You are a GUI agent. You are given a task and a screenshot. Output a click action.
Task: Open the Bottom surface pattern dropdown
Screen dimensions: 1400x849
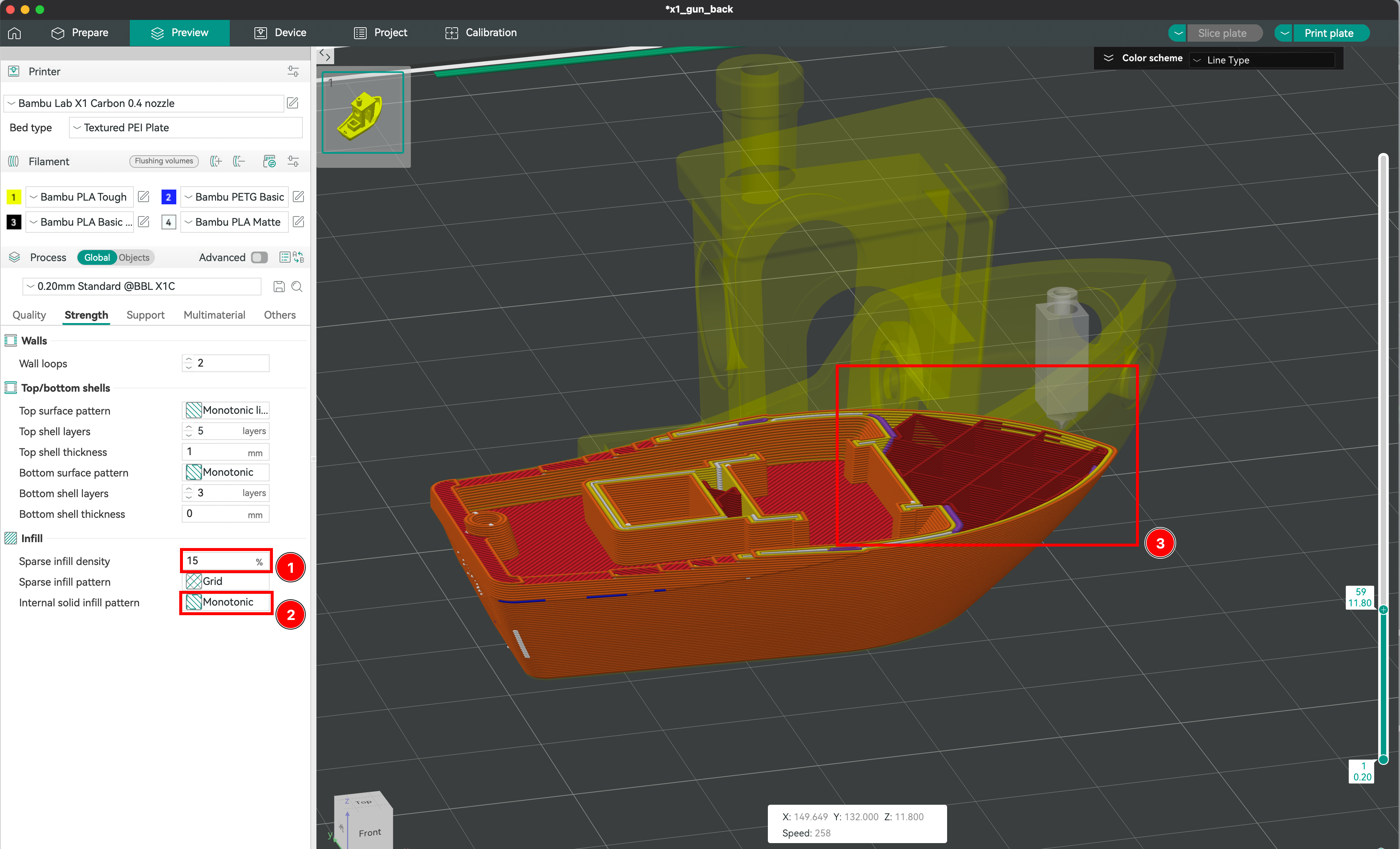226,472
